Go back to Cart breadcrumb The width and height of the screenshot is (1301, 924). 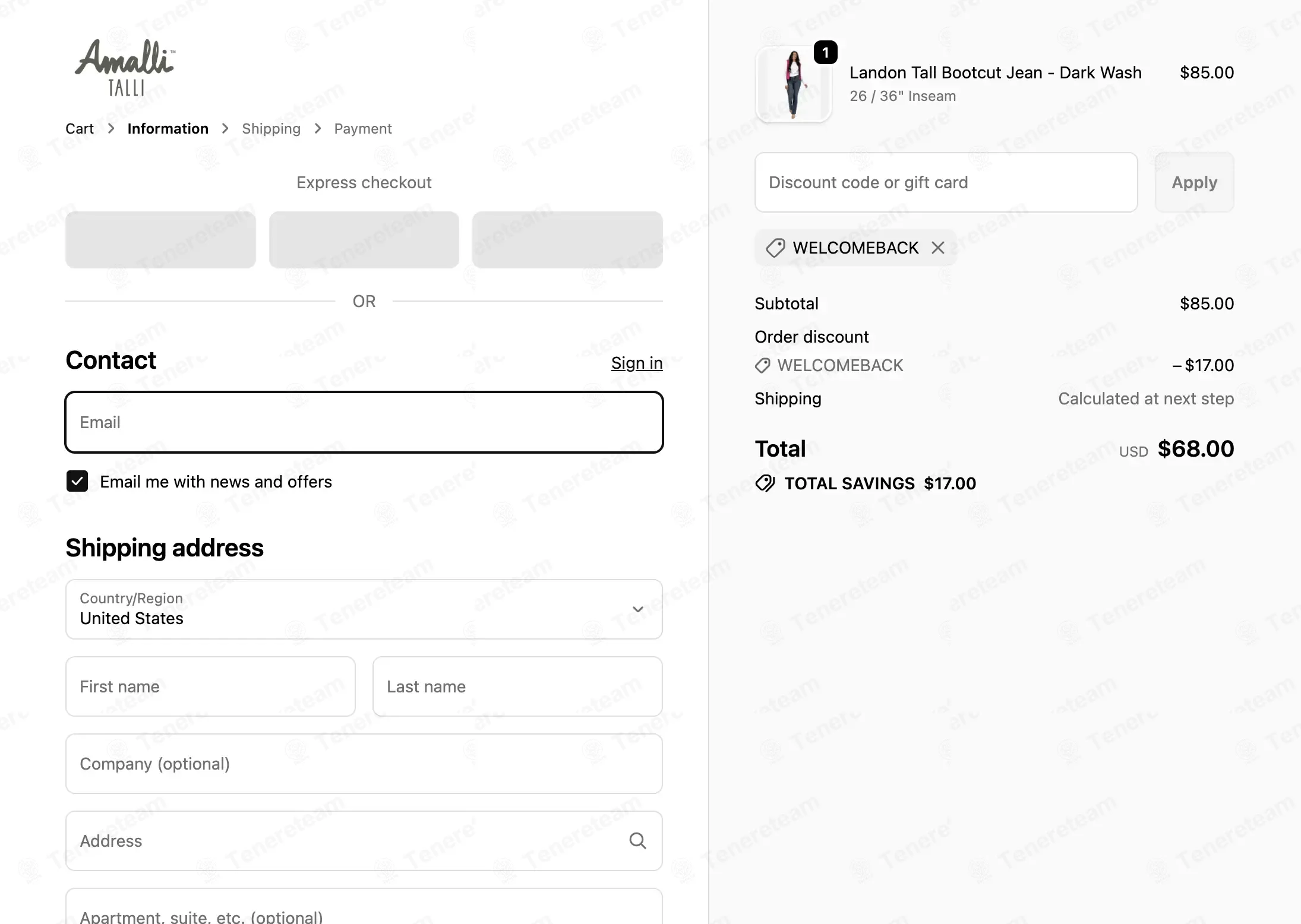[80, 129]
